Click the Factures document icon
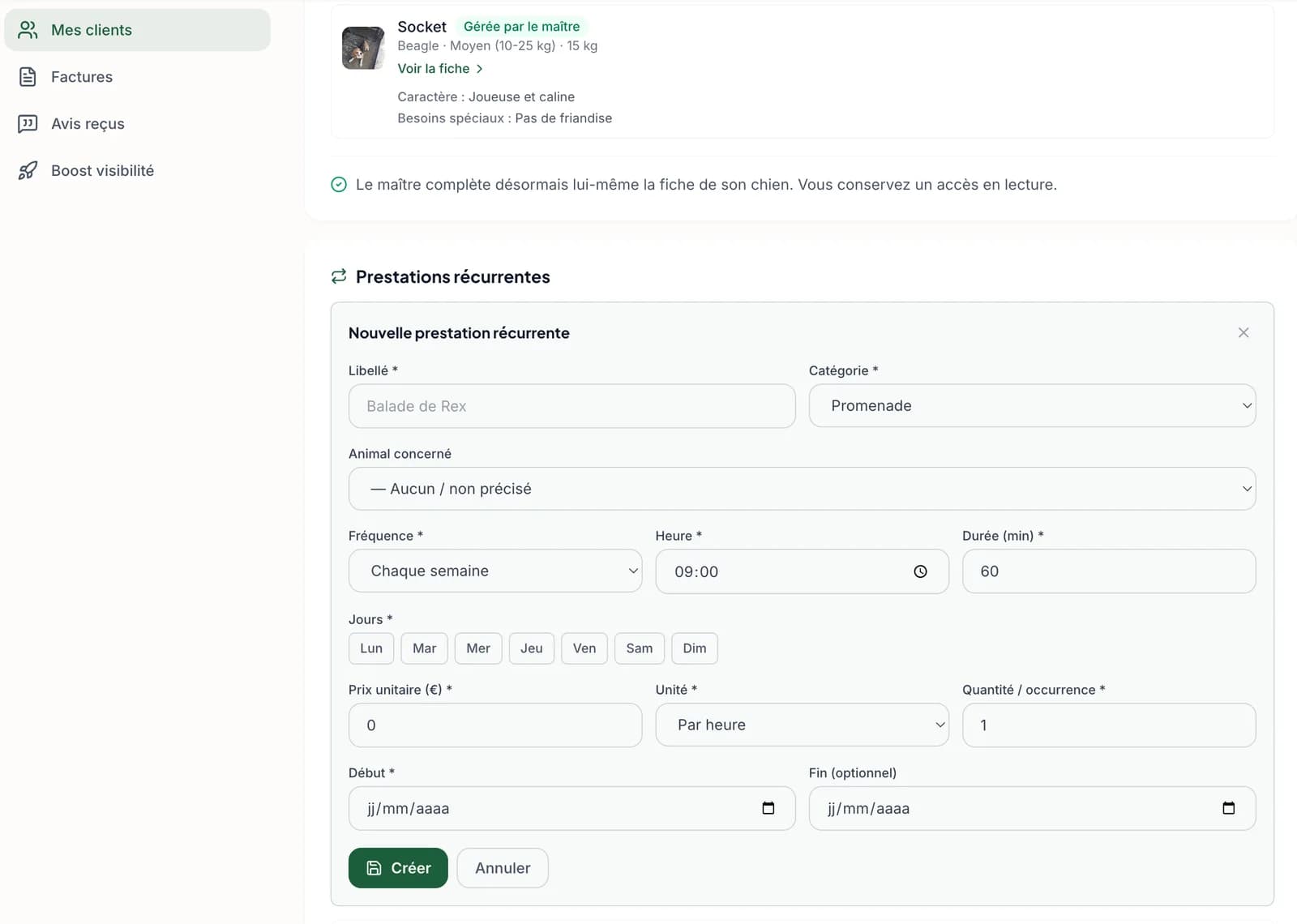 click(28, 77)
